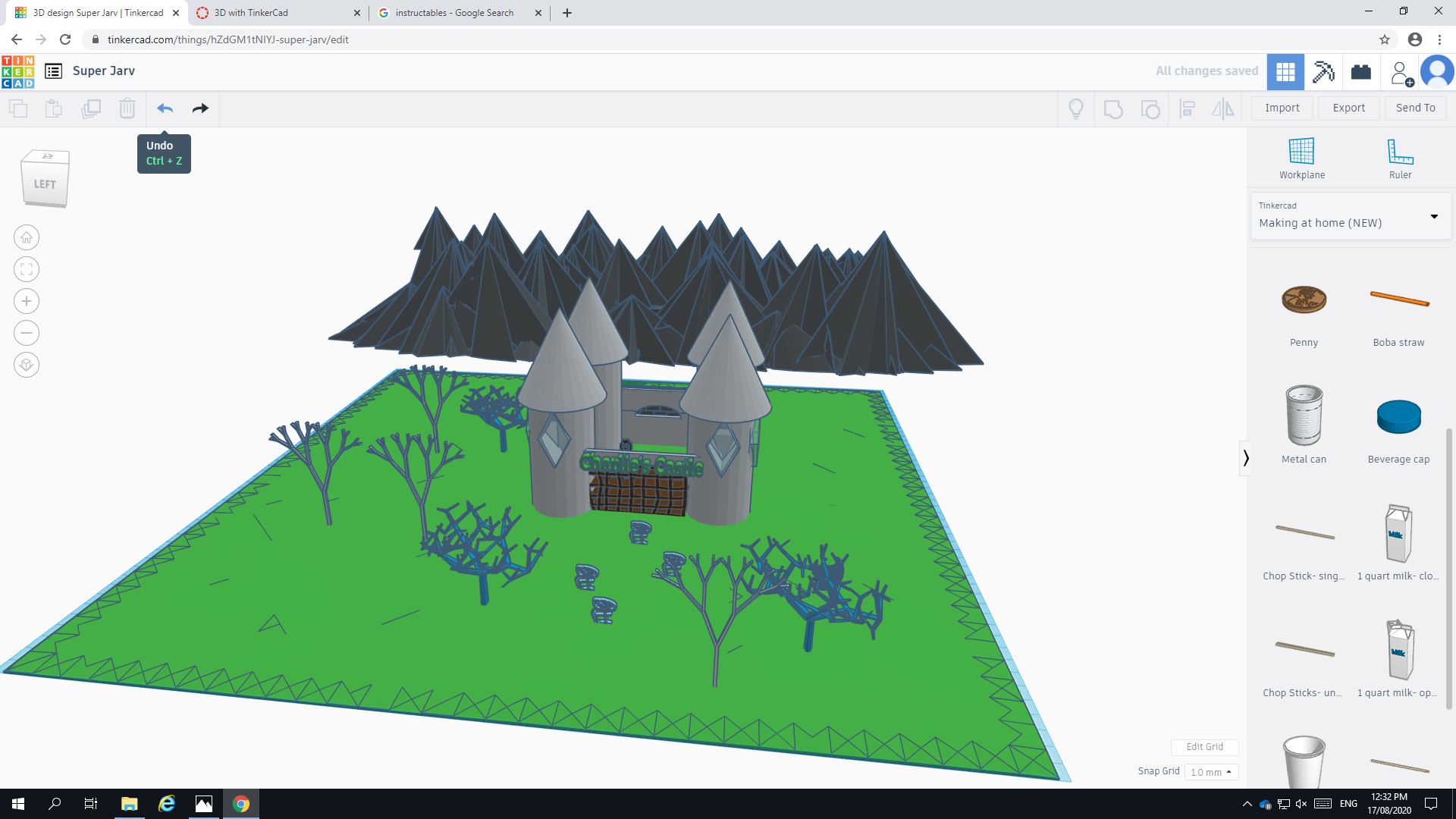Select the Ruler tool

1400,158
